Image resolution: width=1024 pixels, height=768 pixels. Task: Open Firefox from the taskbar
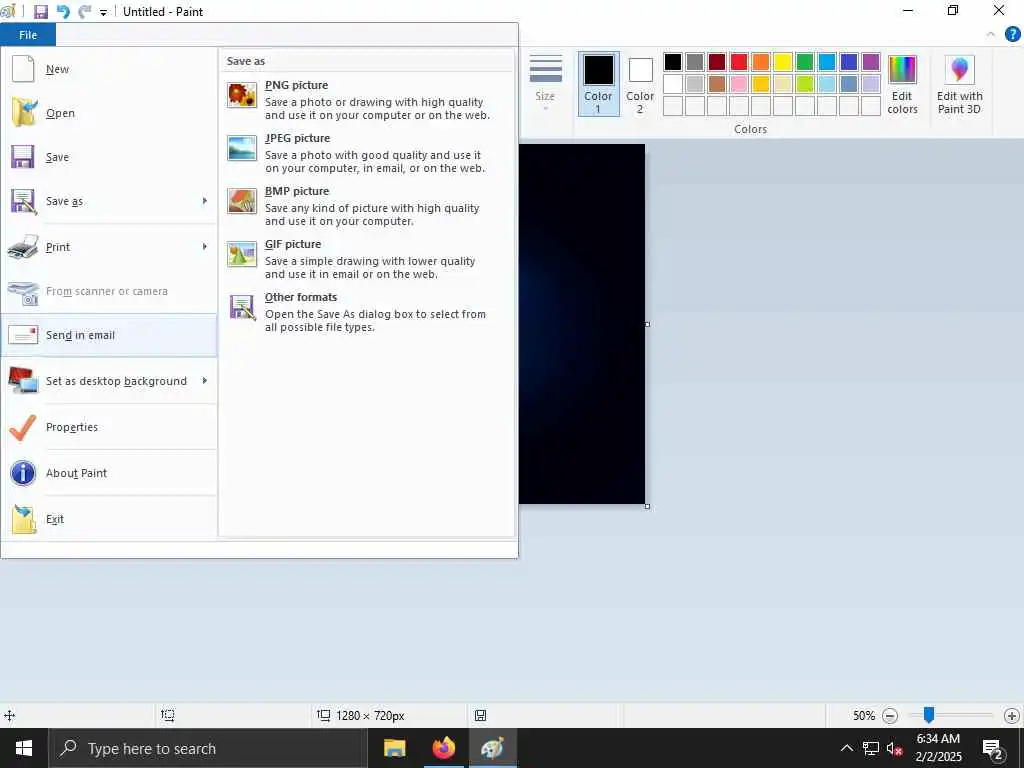(443, 748)
